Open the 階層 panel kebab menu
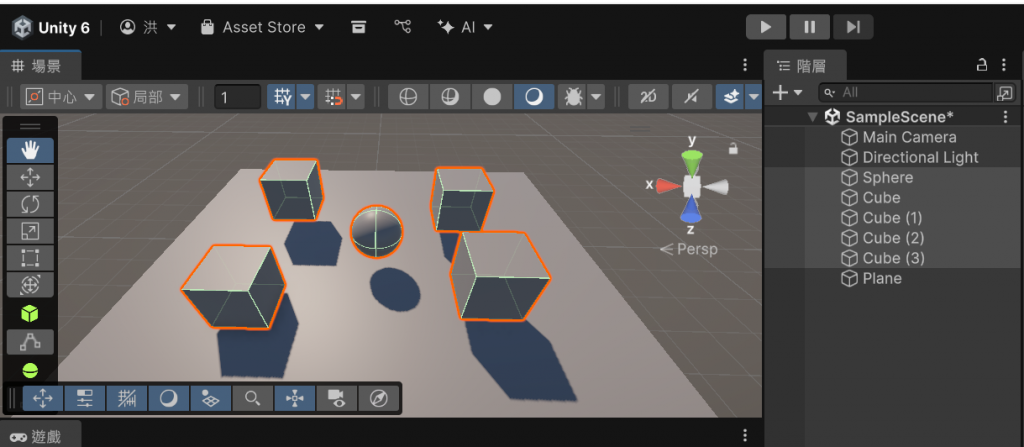The width and height of the screenshot is (1024, 447). click(x=1004, y=65)
